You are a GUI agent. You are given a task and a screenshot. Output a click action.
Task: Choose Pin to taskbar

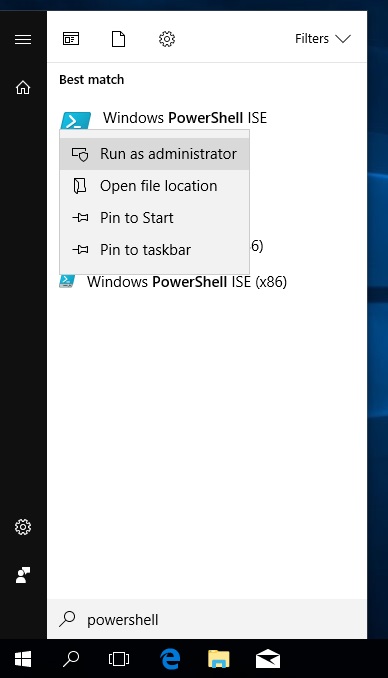(154, 250)
